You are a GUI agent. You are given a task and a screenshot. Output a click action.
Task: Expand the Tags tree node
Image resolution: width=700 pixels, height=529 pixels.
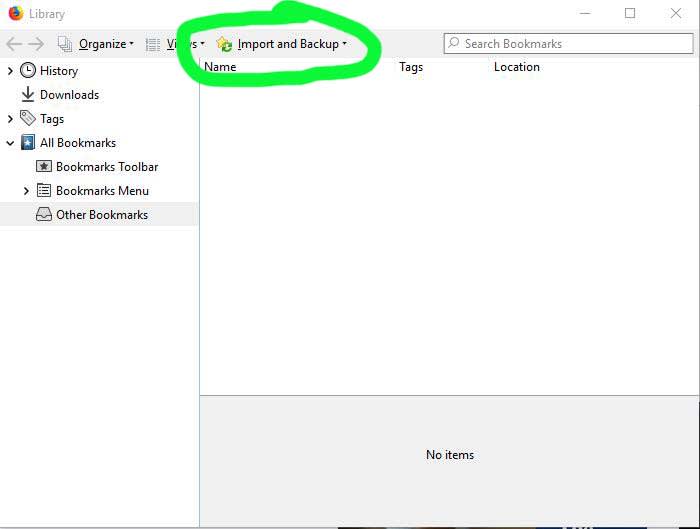(11, 119)
